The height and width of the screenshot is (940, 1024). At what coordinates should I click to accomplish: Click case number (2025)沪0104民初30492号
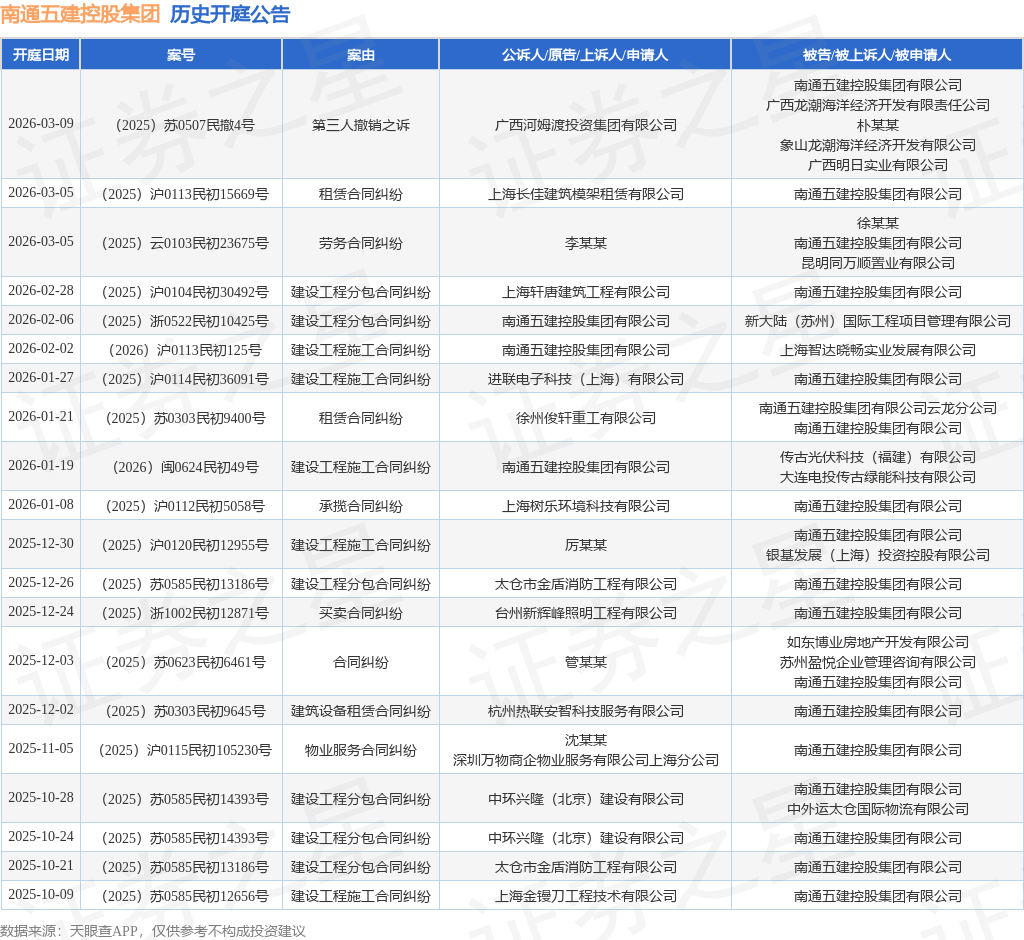click(x=185, y=292)
